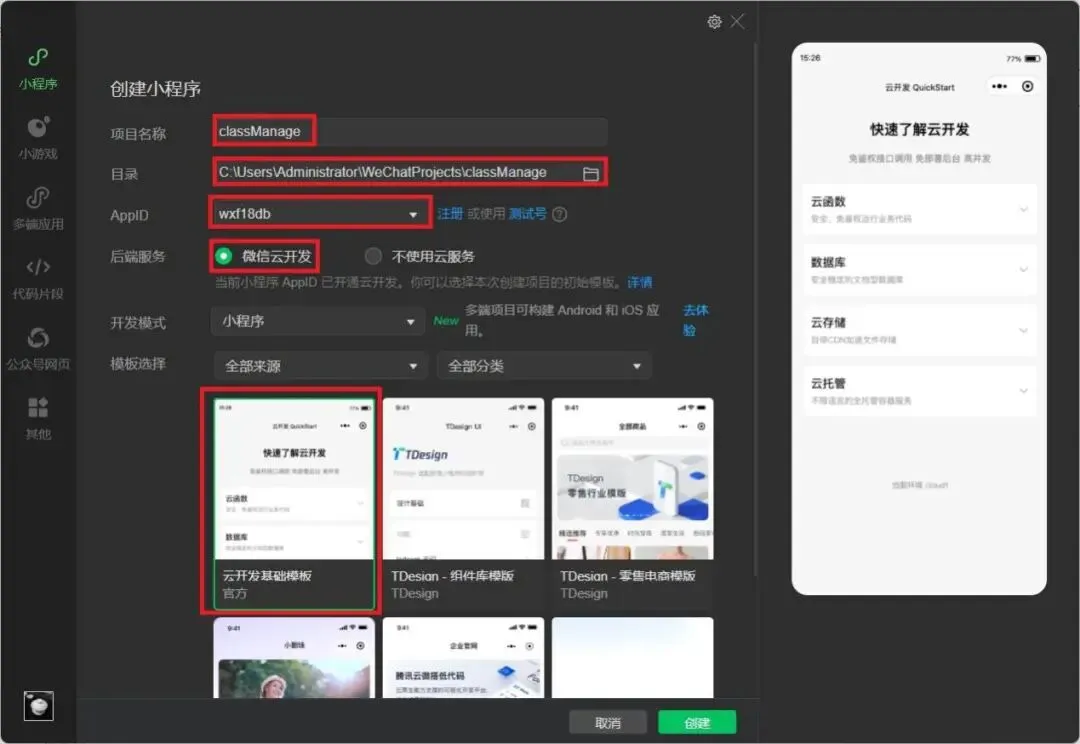Click the 快速了解云开发 preview title
The height and width of the screenshot is (744, 1080).
[920, 130]
